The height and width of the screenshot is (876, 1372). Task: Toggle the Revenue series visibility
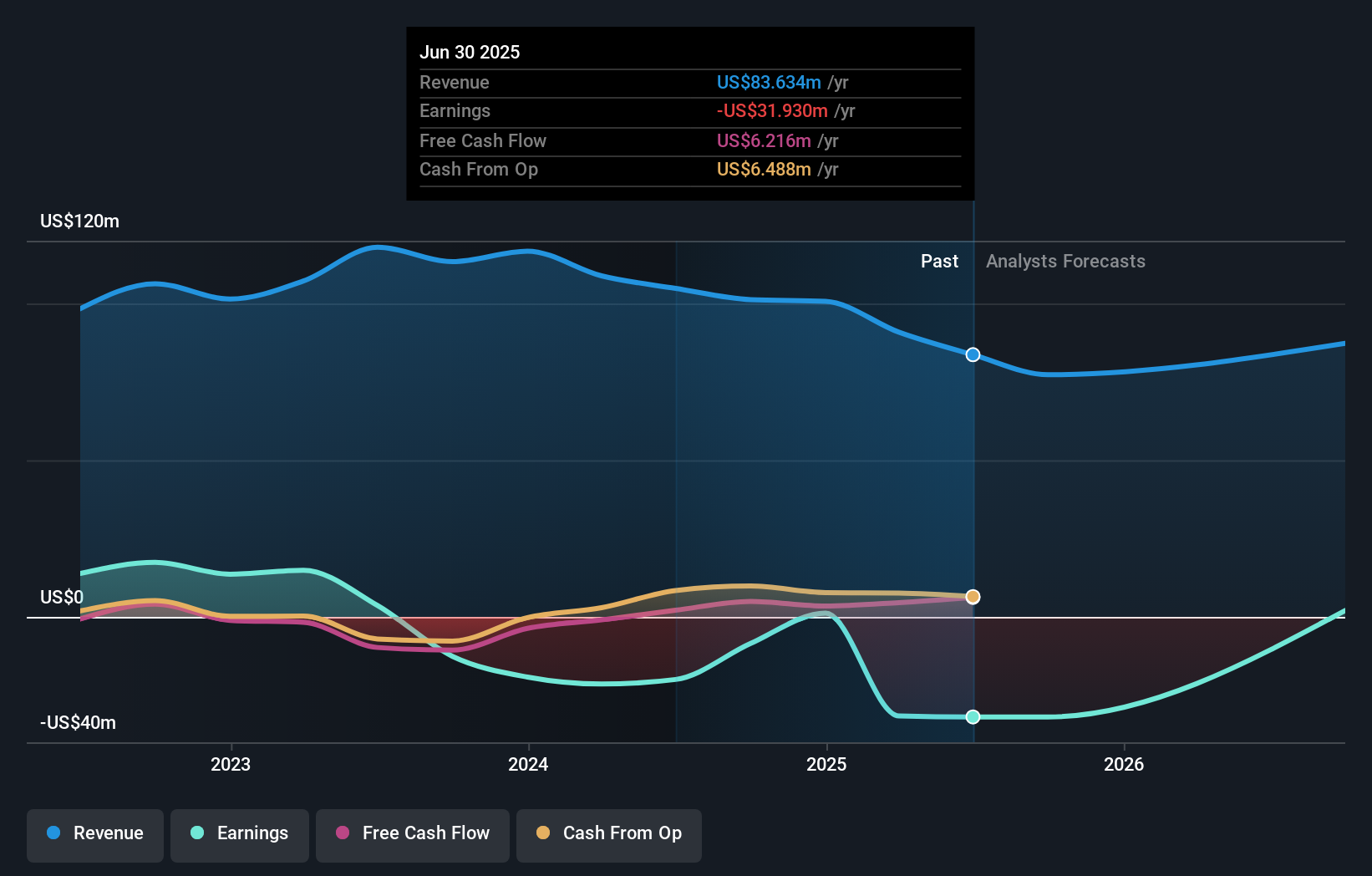pos(94,833)
